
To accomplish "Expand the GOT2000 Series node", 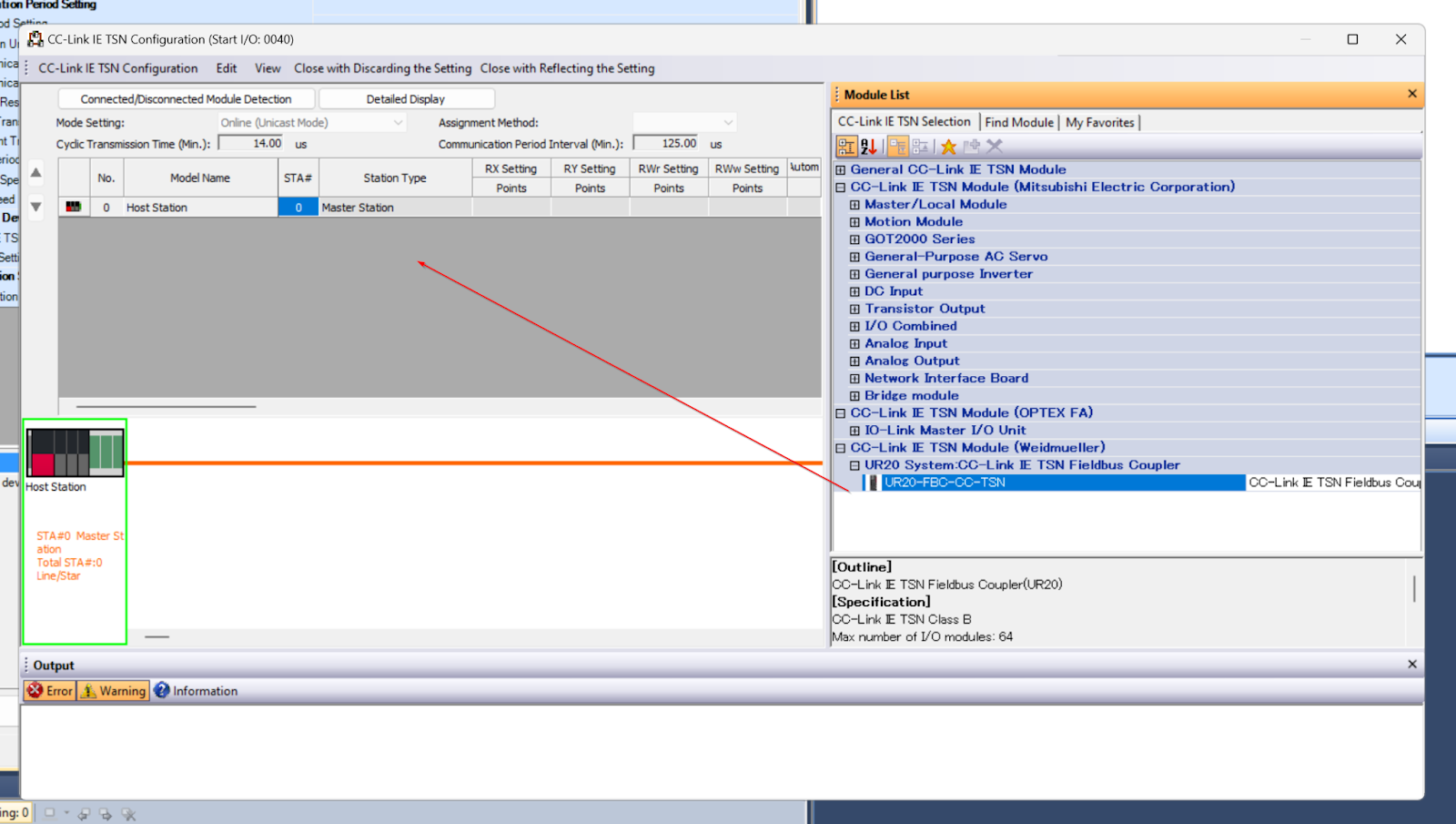I will (854, 239).
